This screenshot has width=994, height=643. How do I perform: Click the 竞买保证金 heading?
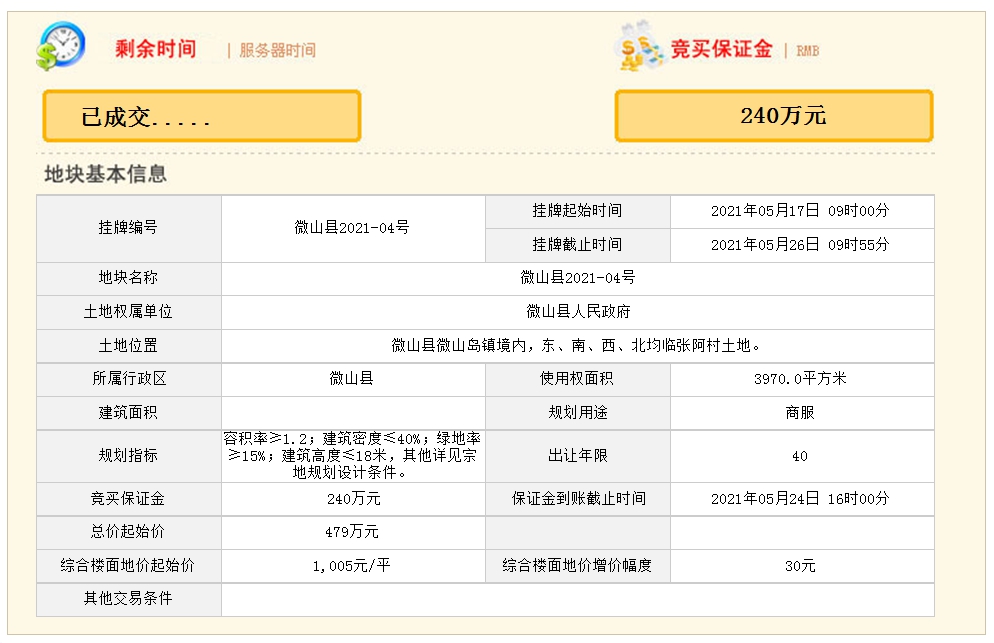coord(721,49)
